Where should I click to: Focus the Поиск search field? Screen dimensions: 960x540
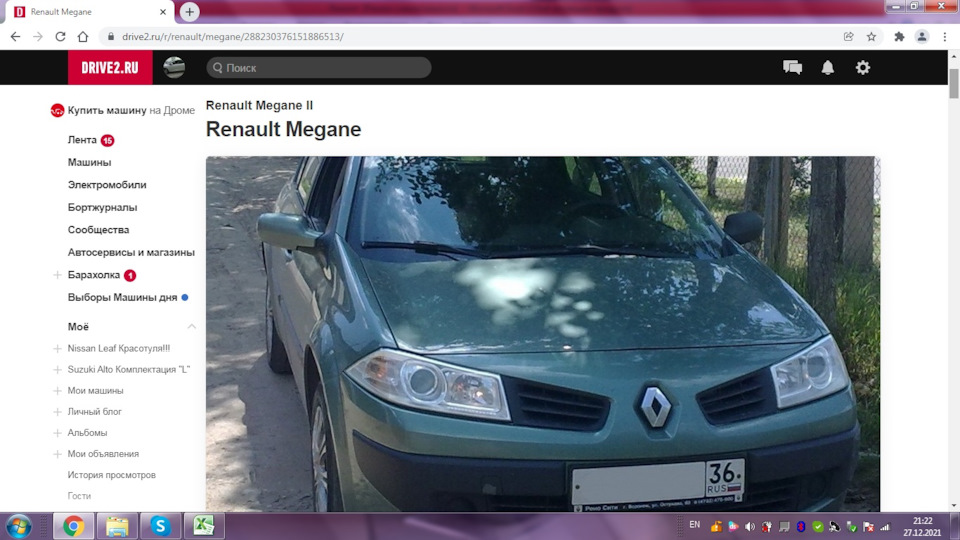click(x=319, y=68)
